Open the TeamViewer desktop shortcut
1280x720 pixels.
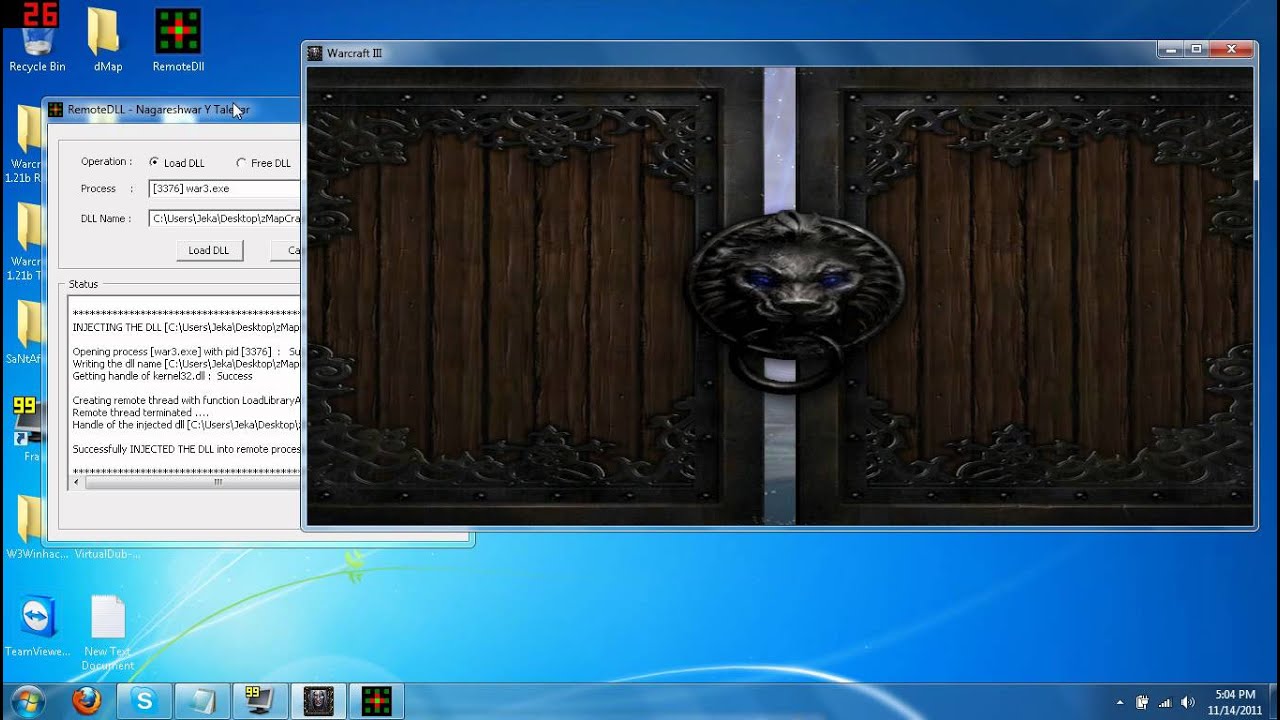37,626
